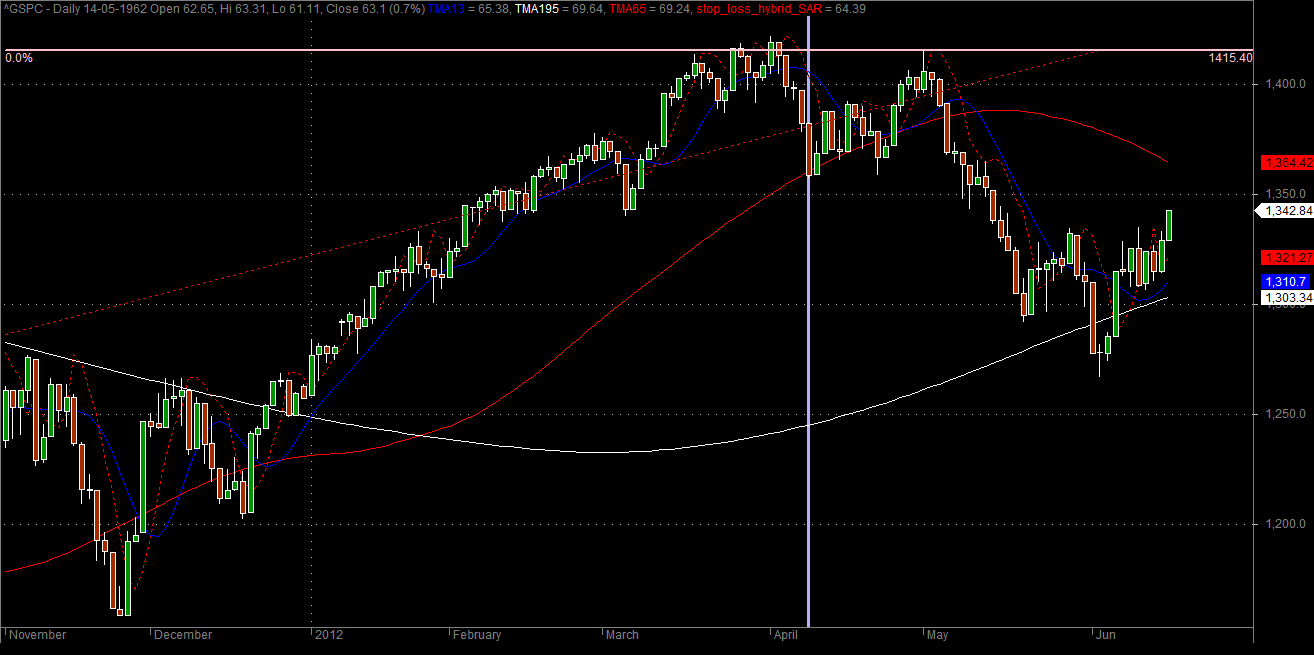Click the Jun label on the time axis
The height and width of the screenshot is (655, 1314).
point(1104,635)
